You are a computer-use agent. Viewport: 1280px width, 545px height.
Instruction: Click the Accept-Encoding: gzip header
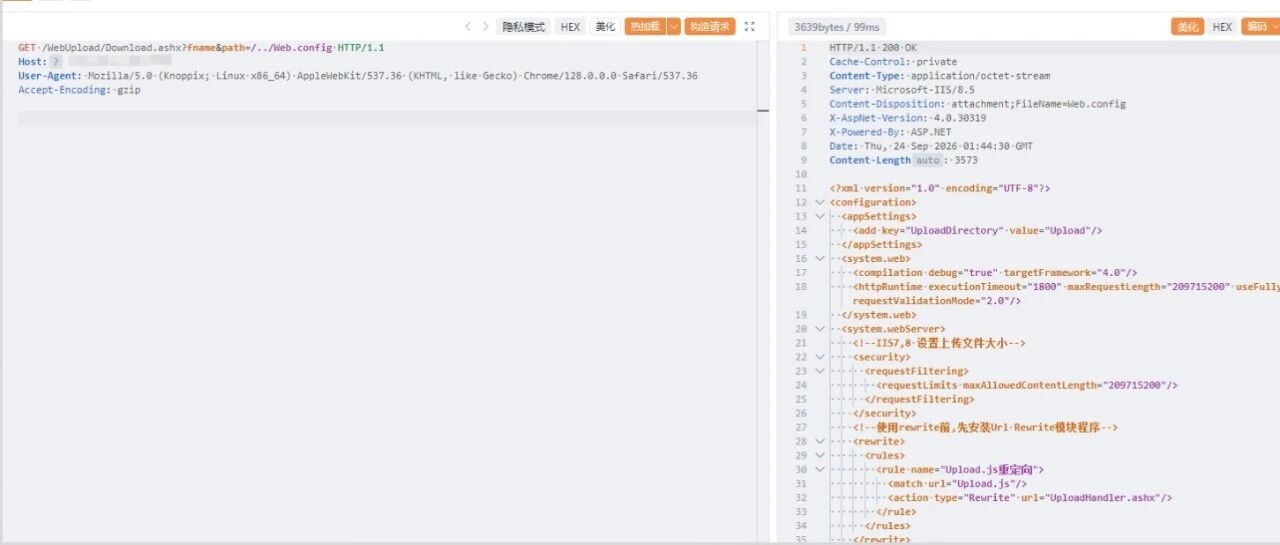[79, 90]
